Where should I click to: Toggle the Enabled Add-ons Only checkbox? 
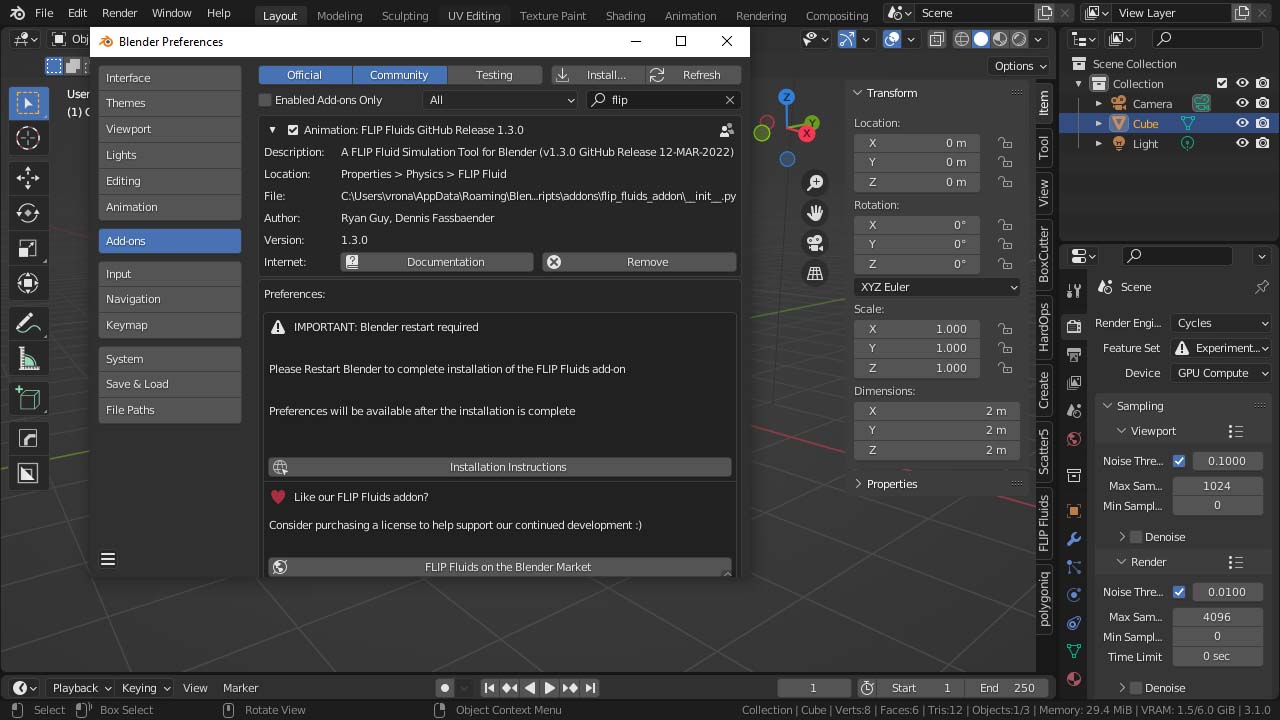coord(265,100)
